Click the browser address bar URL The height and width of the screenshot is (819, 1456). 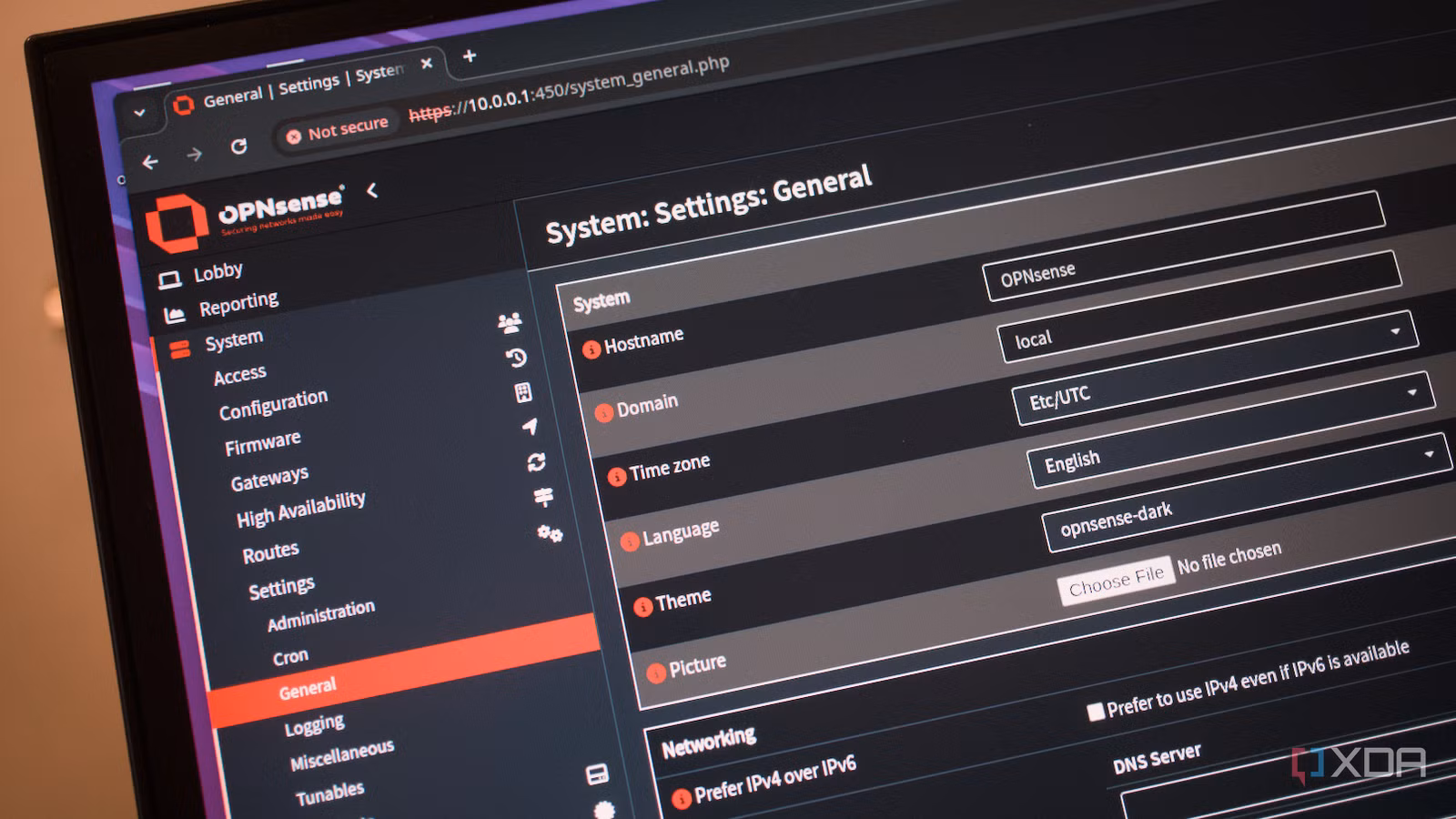pyautogui.click(x=570, y=89)
